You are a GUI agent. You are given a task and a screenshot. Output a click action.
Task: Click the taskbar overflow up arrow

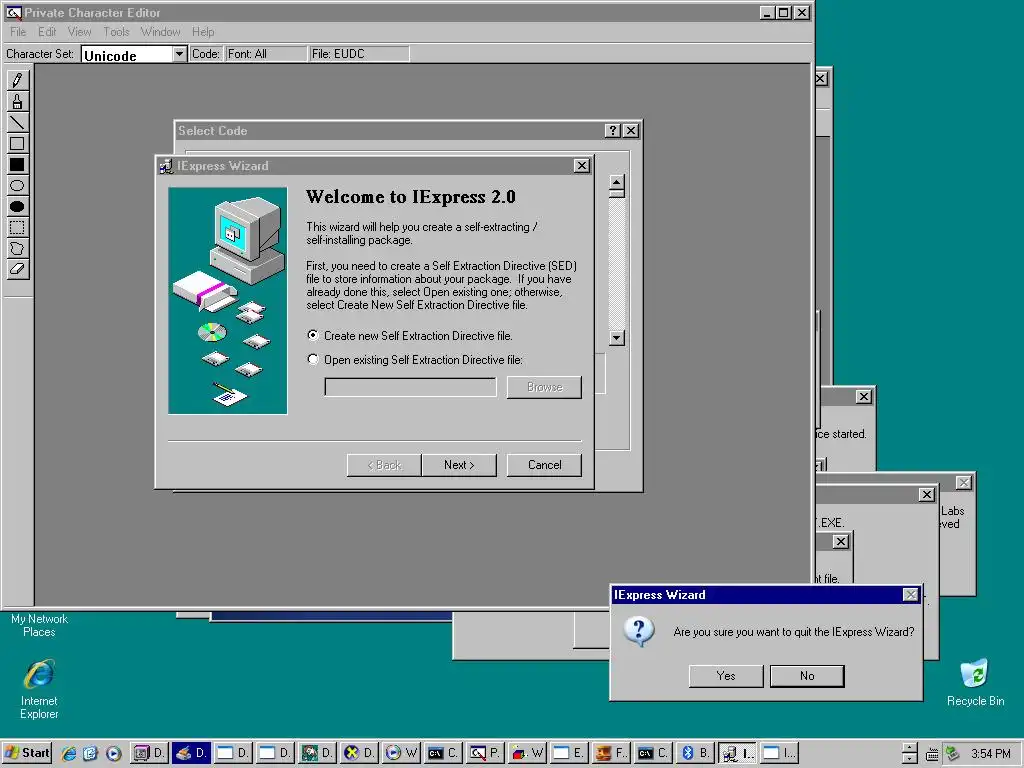[910, 747]
